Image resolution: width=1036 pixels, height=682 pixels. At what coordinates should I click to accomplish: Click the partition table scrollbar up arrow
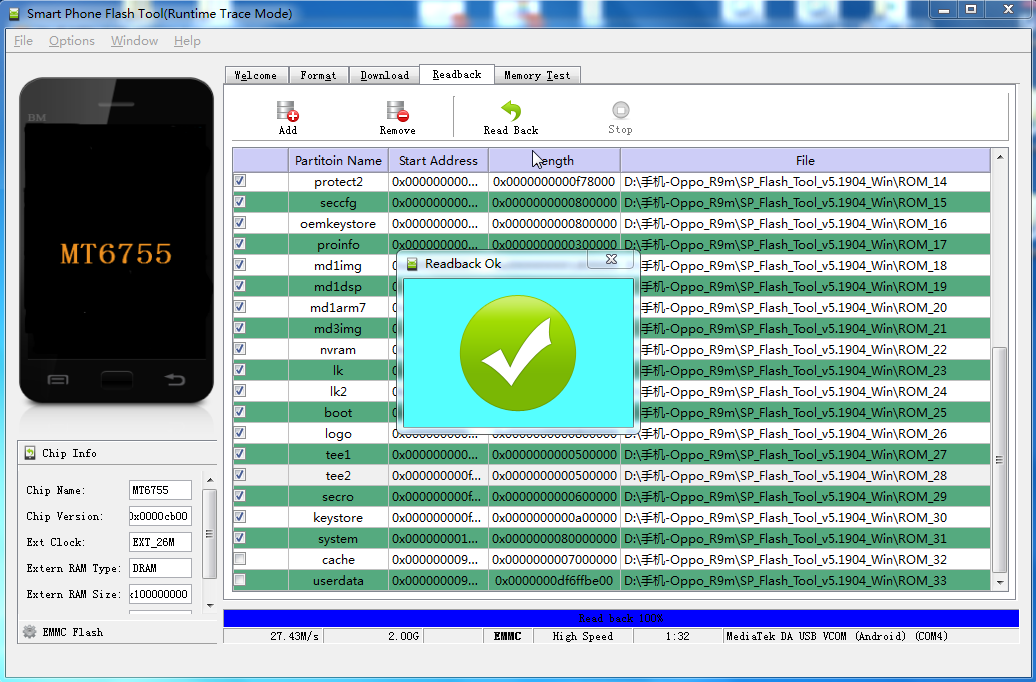[x=1000, y=157]
